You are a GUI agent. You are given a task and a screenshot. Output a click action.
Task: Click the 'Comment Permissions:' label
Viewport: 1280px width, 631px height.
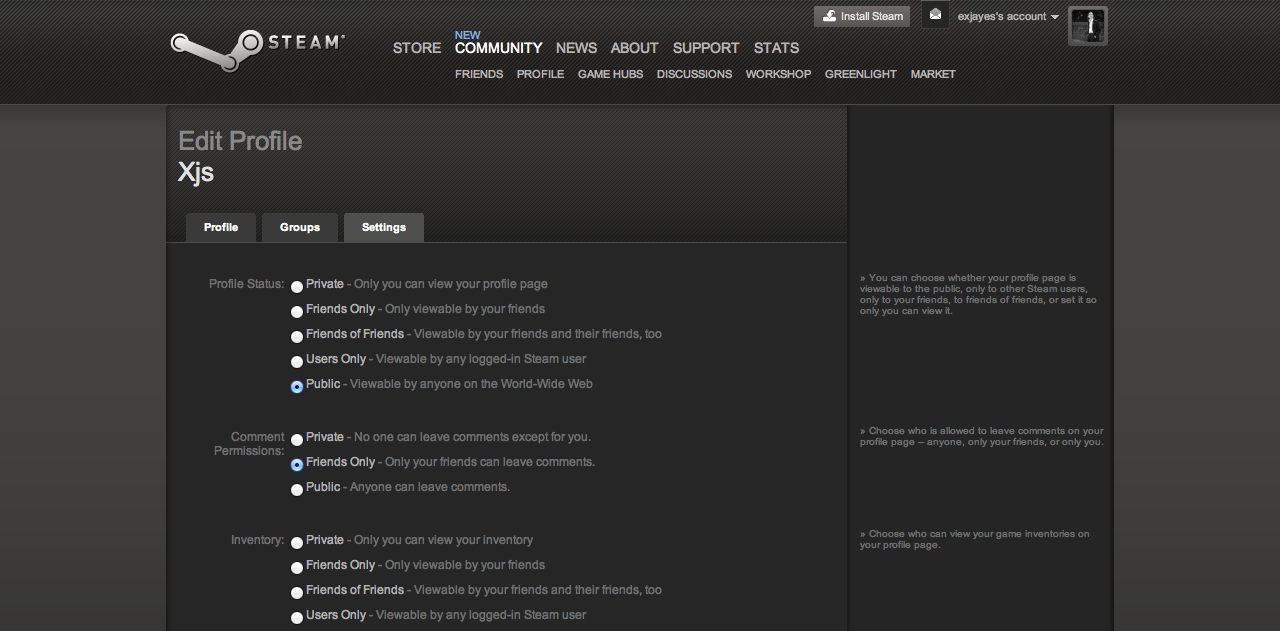coord(250,444)
